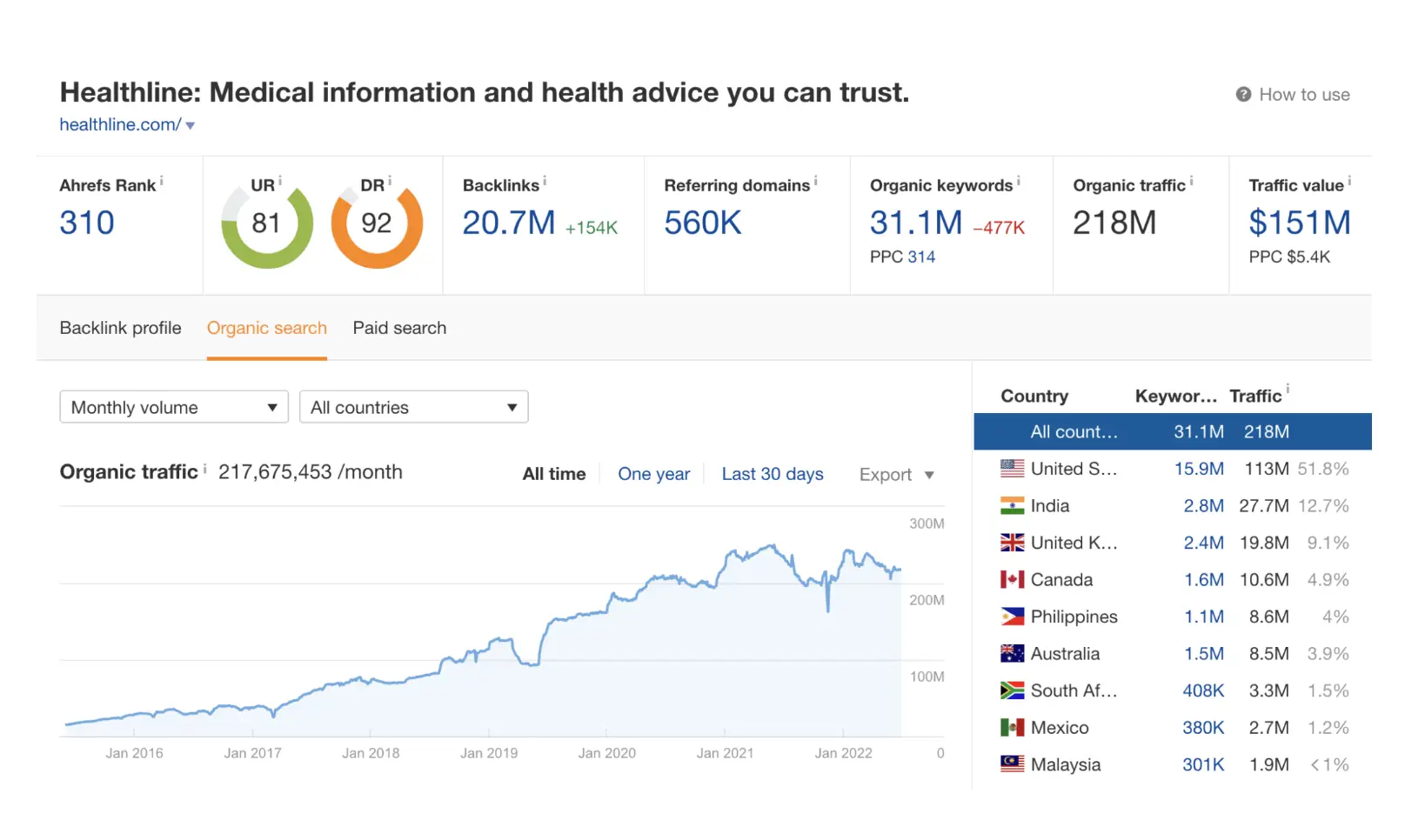Click the Malaysia flag icon
Image resolution: width=1425 pixels, height=840 pixels.
[1013, 764]
